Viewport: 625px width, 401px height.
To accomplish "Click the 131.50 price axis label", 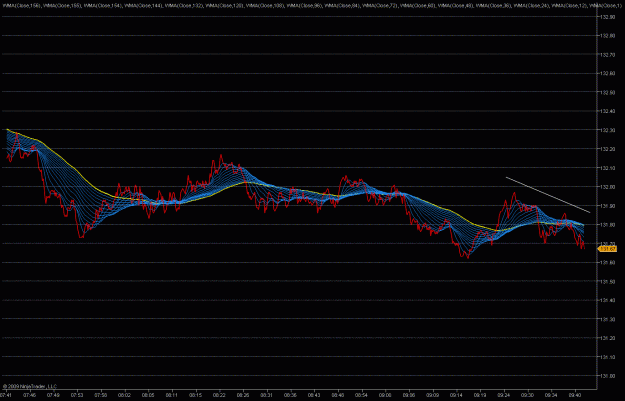I will coord(607,282).
